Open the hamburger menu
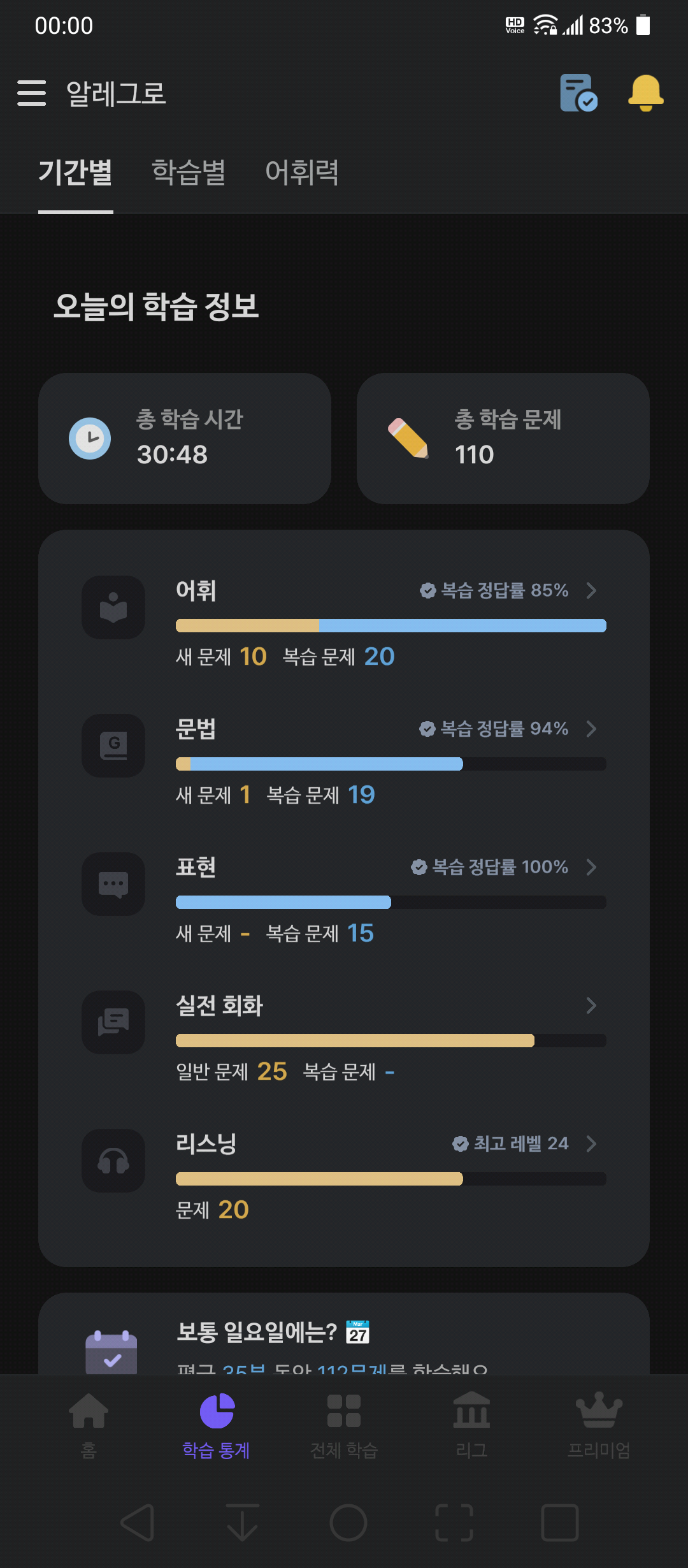Image resolution: width=688 pixels, height=1568 pixels. click(32, 93)
